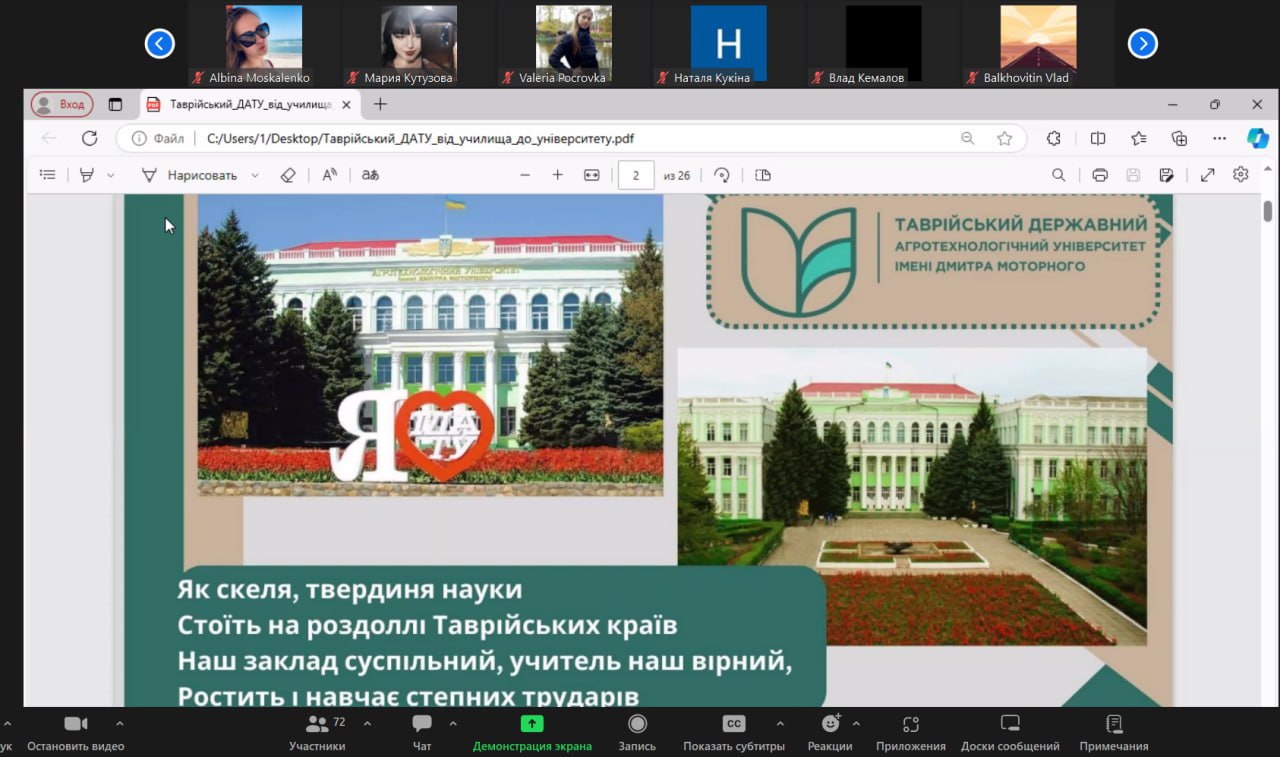Zoom in the PDF with plus button
This screenshot has height=757, width=1280.
point(558,175)
